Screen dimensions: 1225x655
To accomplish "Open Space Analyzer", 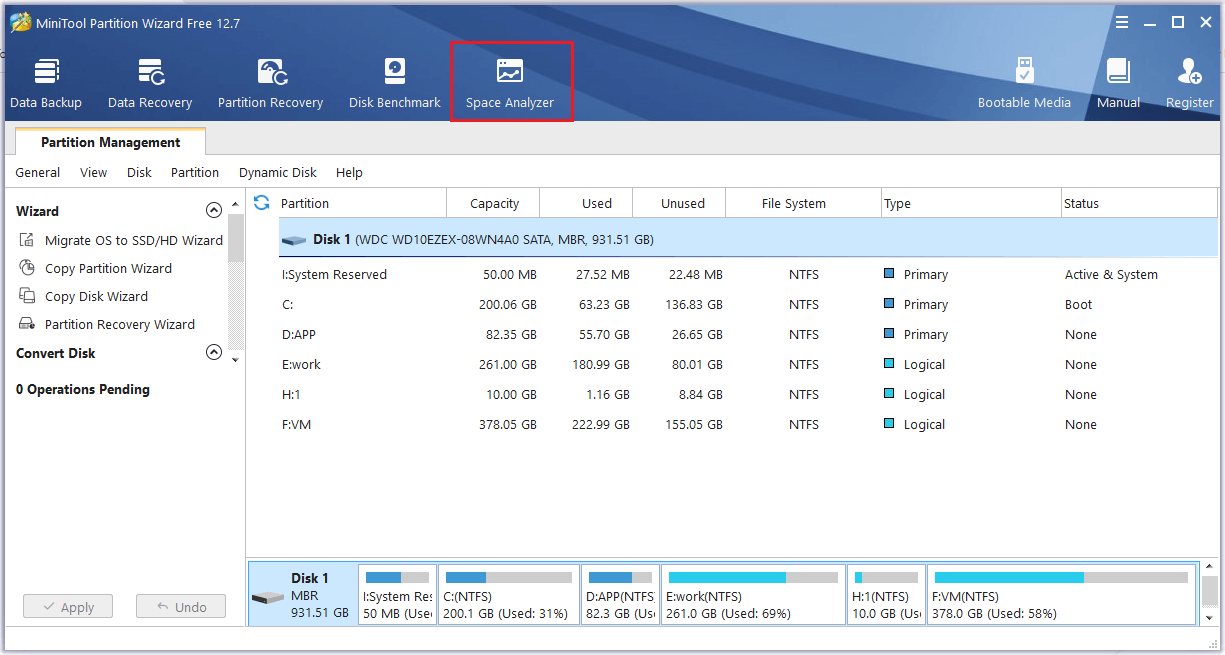I will coord(510,83).
